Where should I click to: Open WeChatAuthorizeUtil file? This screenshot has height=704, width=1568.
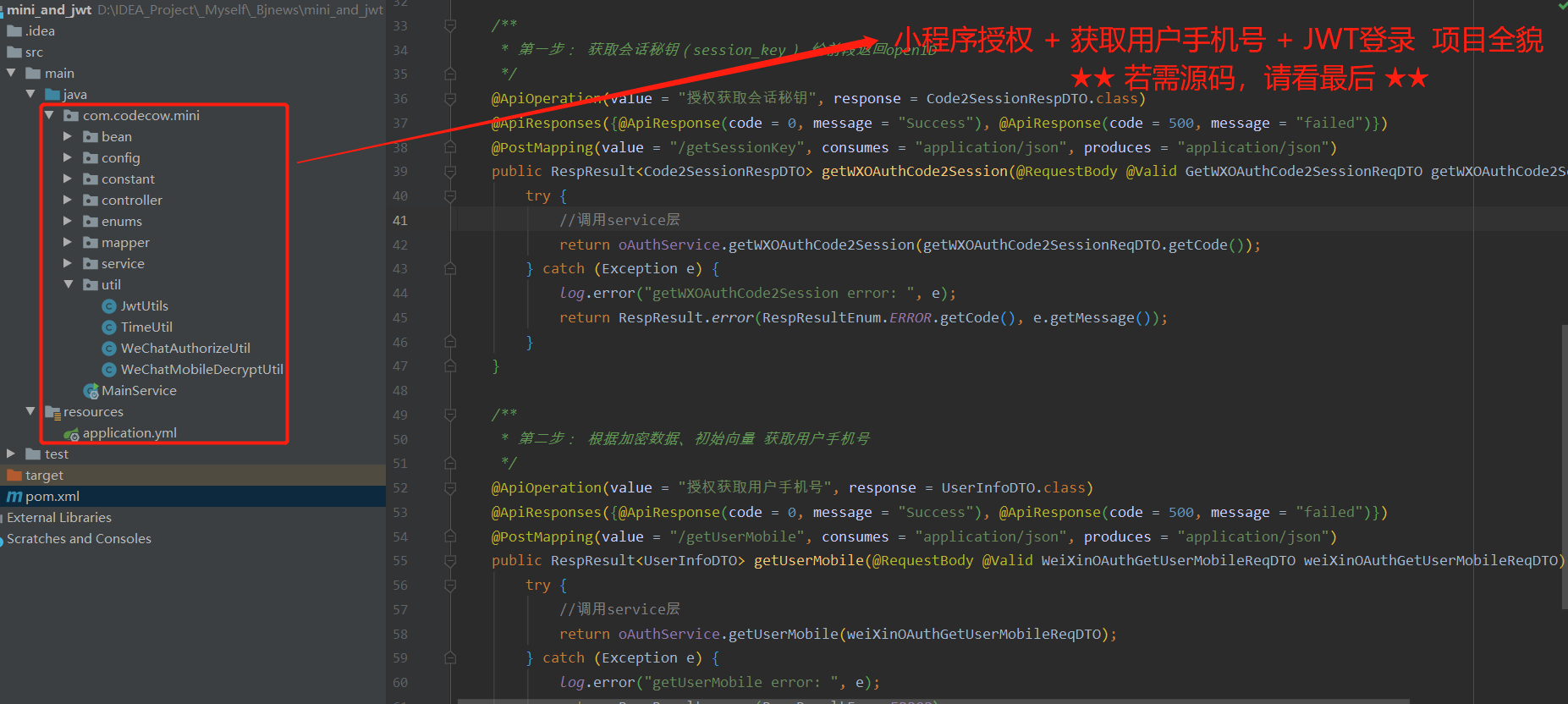point(185,349)
